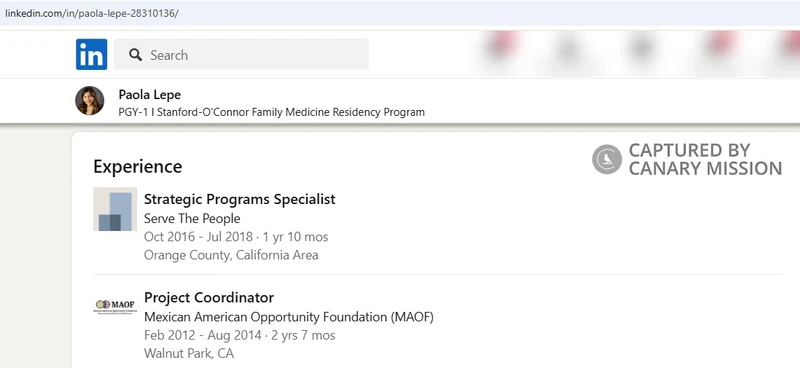Click the Canary Mission bird watermark icon
This screenshot has width=800, height=368.
coord(607,159)
